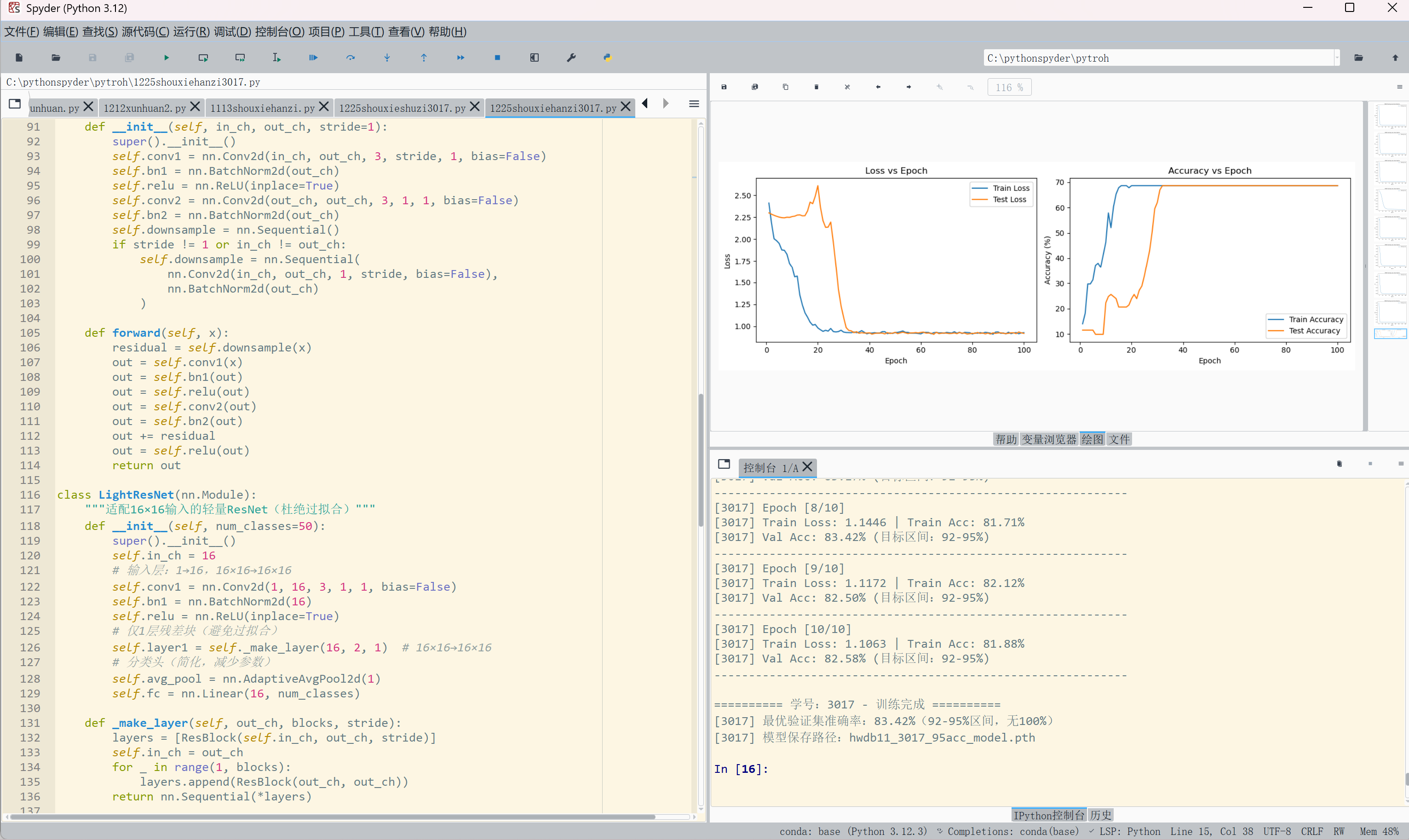1409x840 pixels.
Task: Stop debugging with the blue square icon
Action: 497,58
